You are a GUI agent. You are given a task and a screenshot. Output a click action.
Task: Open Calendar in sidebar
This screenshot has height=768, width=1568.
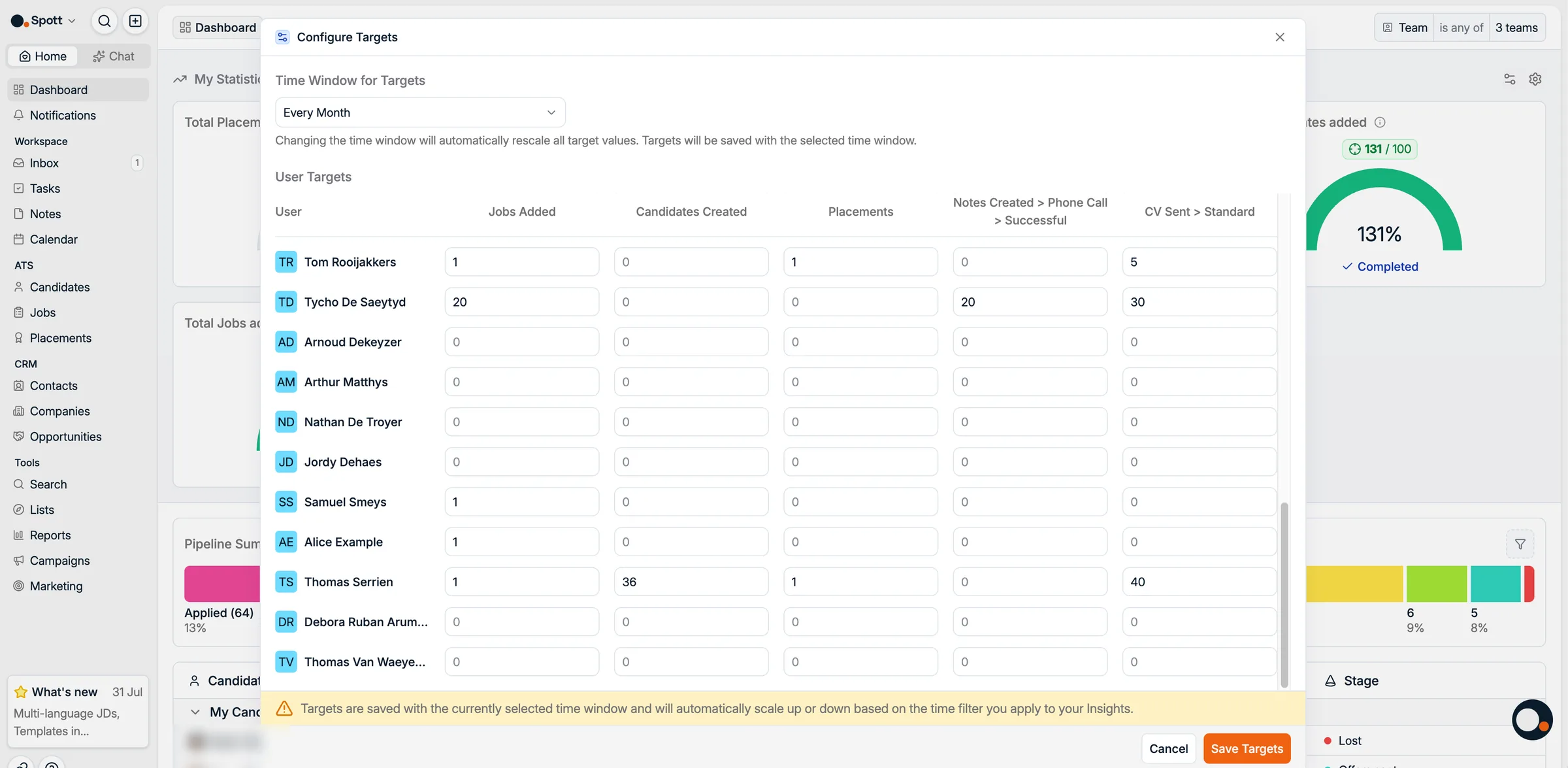[x=78, y=239]
